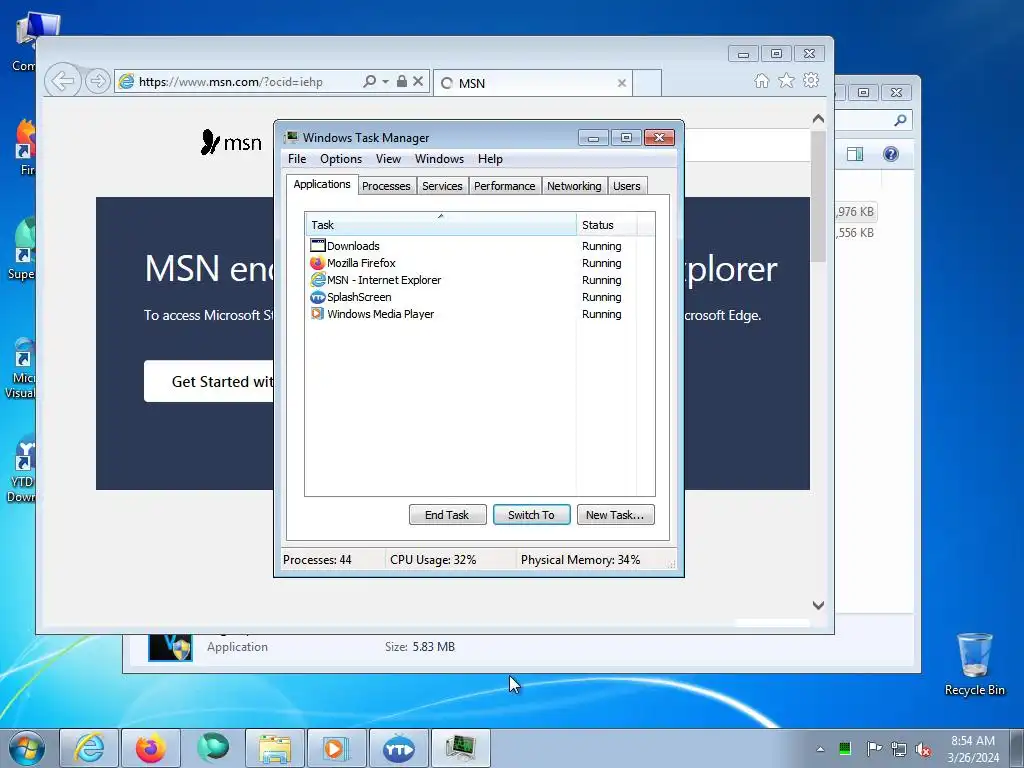Open the View menu in Task Manager
The height and width of the screenshot is (768, 1024).
pos(388,159)
